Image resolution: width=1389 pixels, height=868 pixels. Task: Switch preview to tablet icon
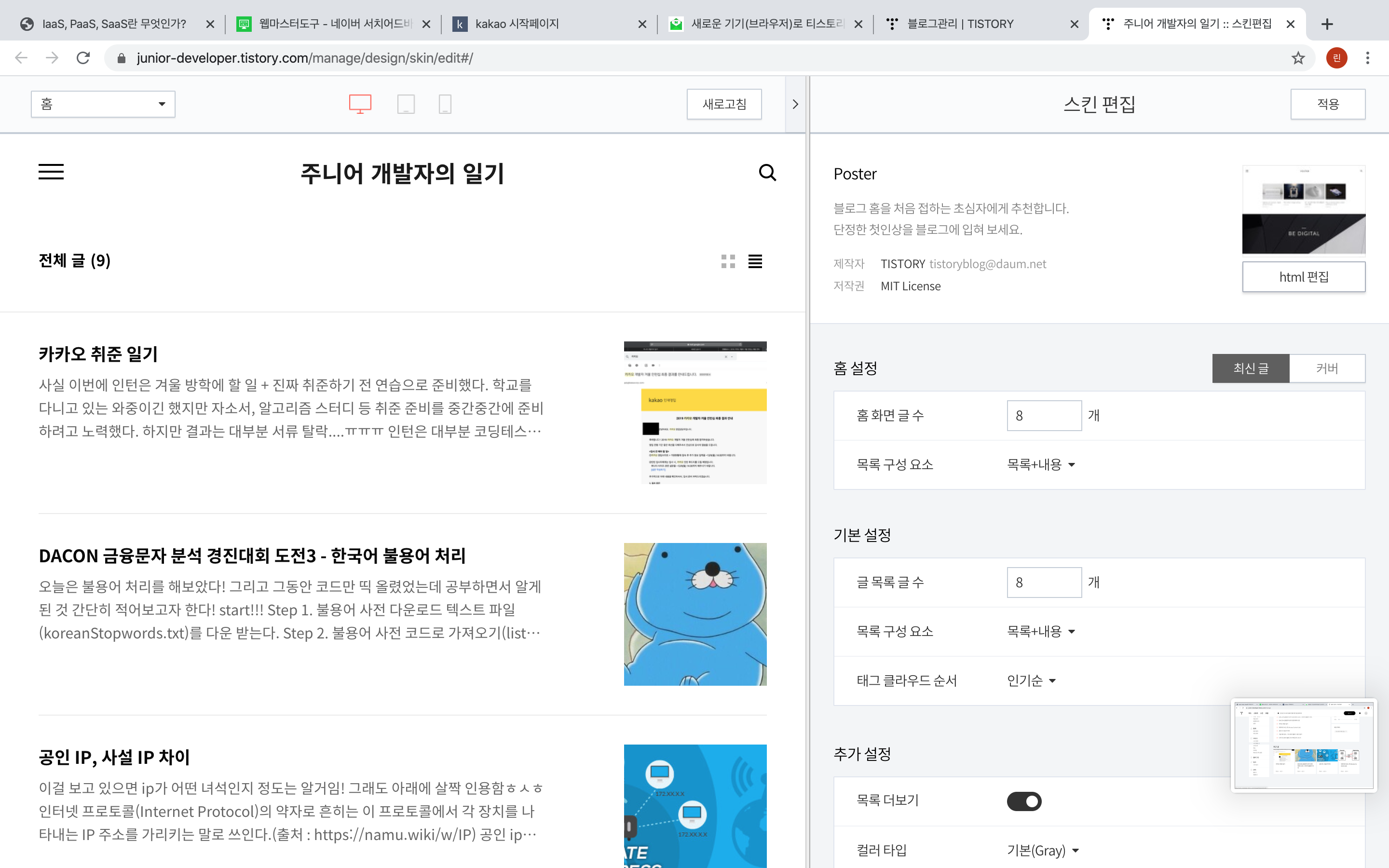406,104
